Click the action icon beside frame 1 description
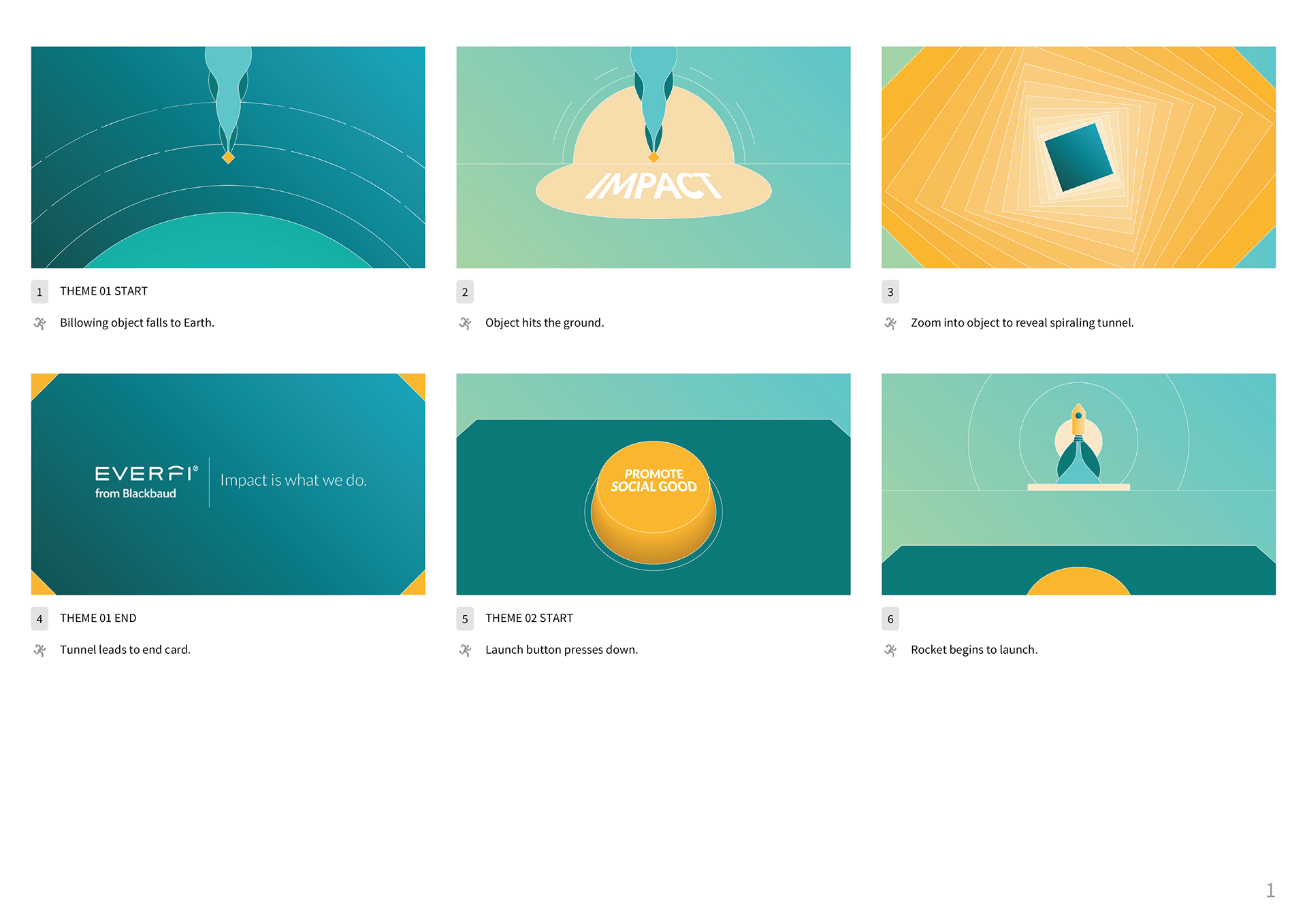1307x924 pixels. 40,323
